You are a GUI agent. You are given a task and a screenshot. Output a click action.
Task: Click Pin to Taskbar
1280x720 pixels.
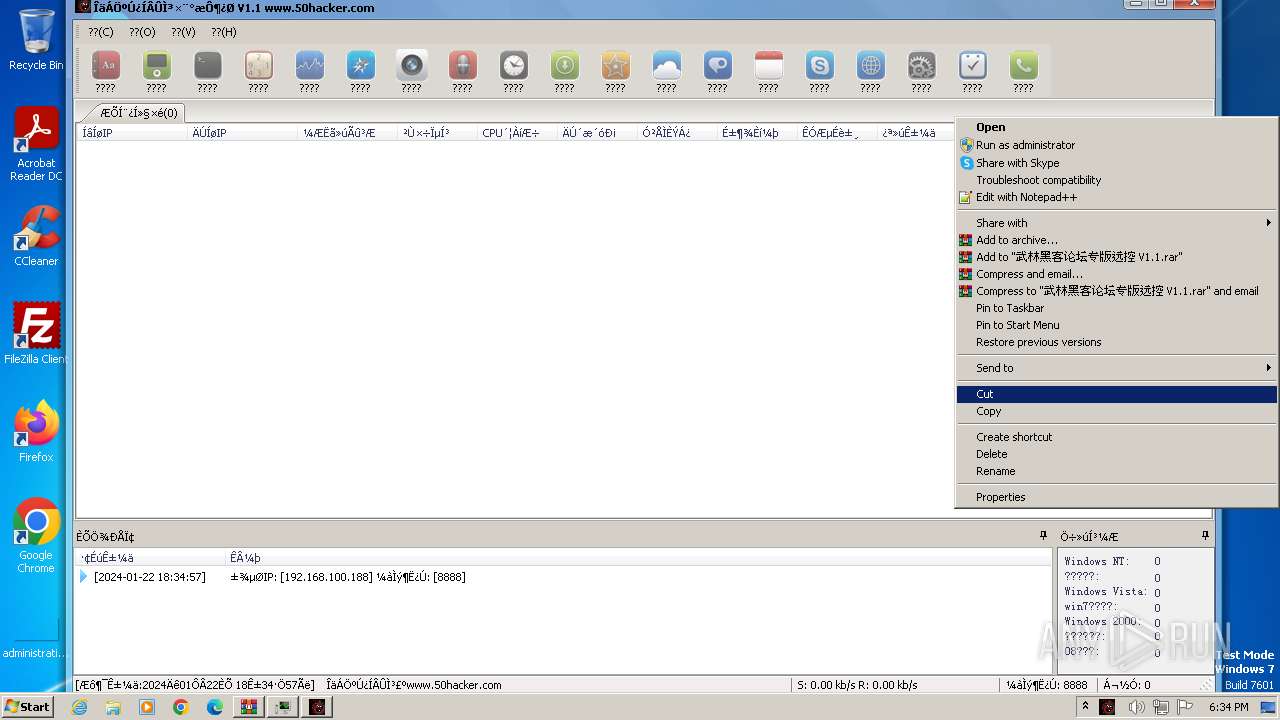tap(1116, 308)
